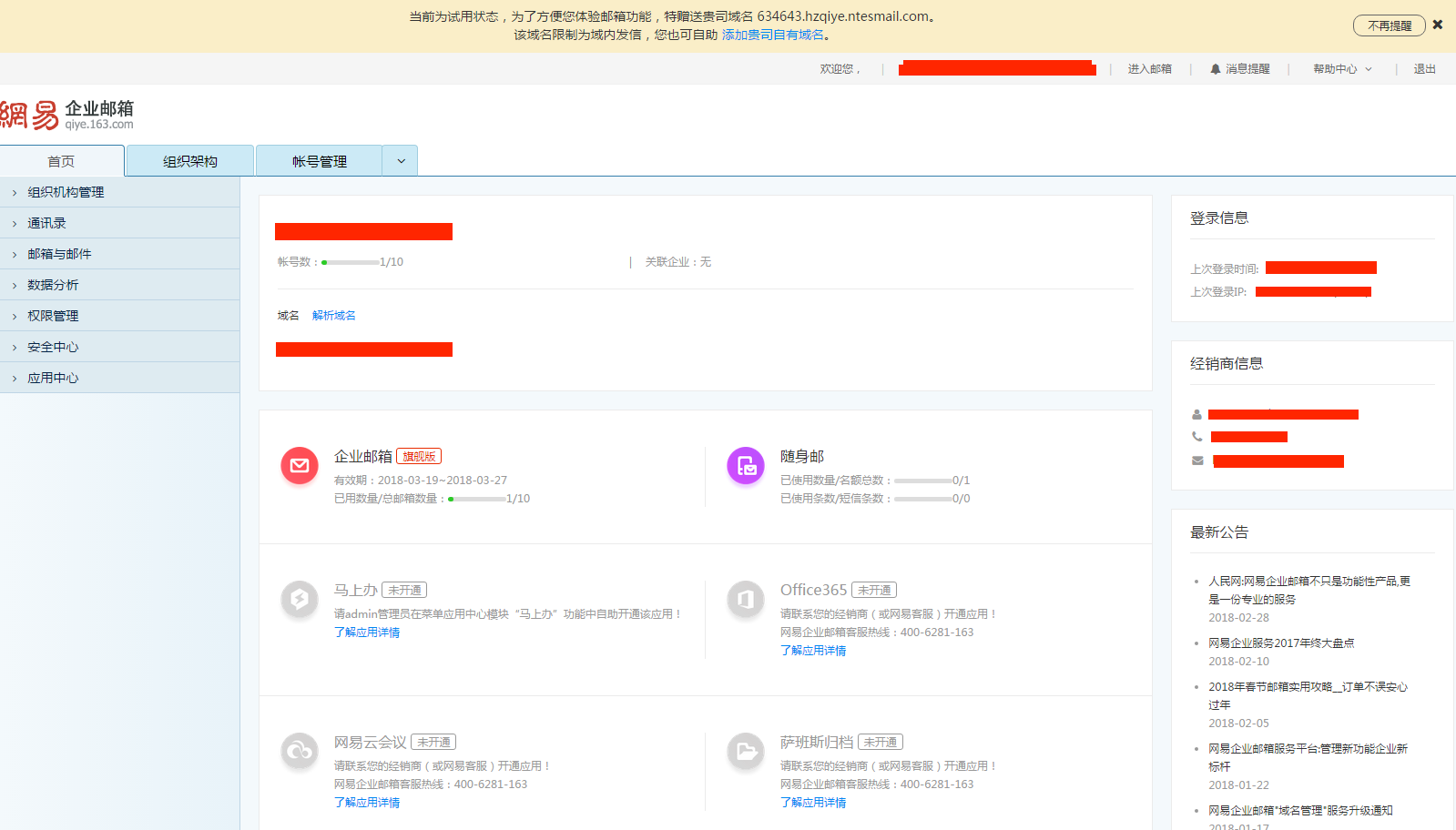The image size is (1456, 830).
Task: Click the 未开通 badge beside 网易云会议
Action: 433,743
